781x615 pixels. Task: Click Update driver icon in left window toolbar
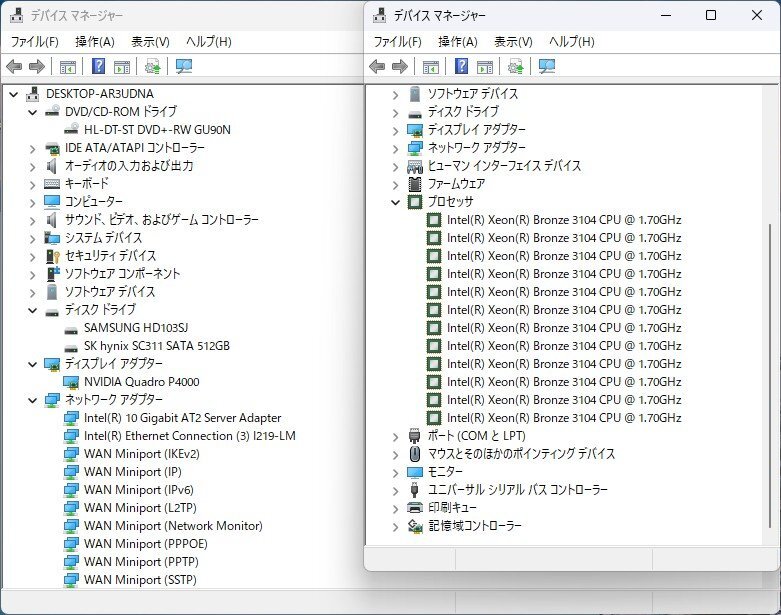coord(152,66)
